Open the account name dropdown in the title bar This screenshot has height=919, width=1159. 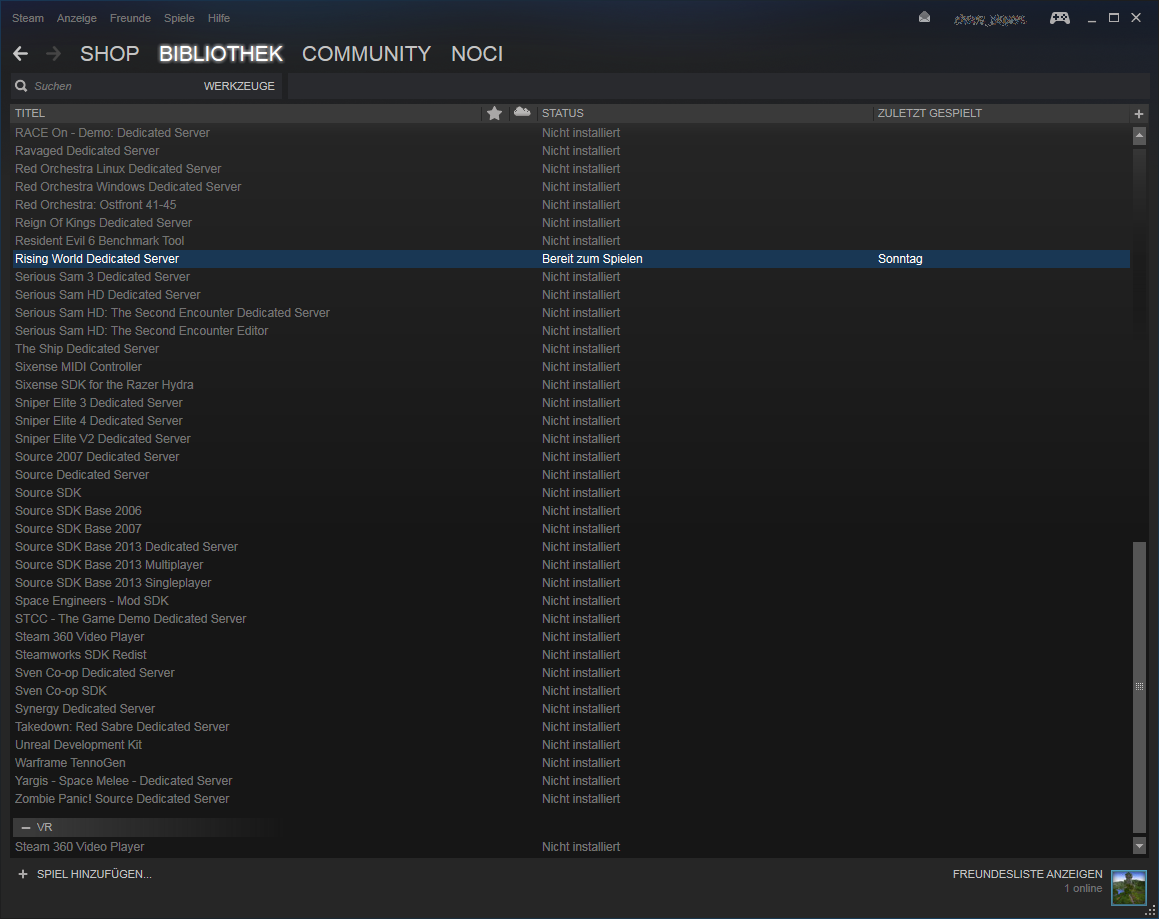(988, 18)
